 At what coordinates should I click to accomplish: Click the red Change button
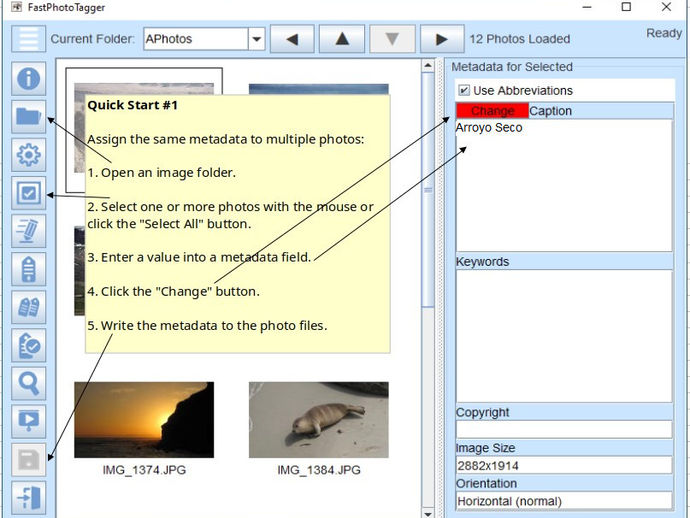pyautogui.click(x=492, y=111)
